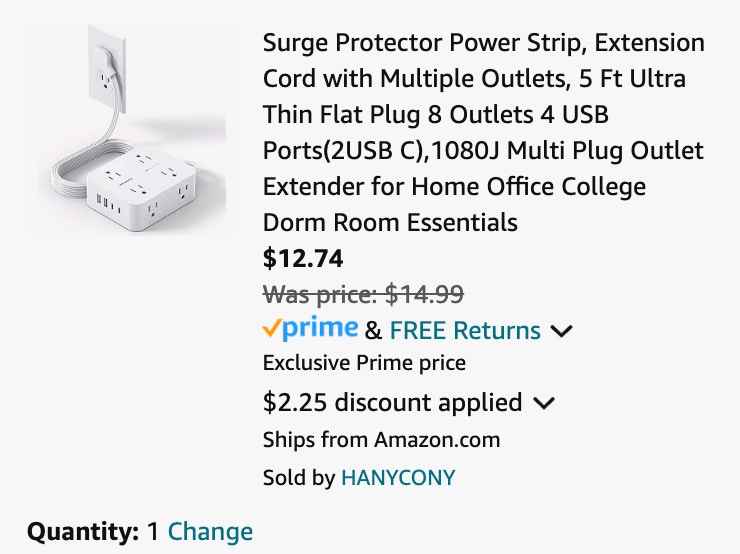Click the strikethrough Was price $14.99

(363, 294)
